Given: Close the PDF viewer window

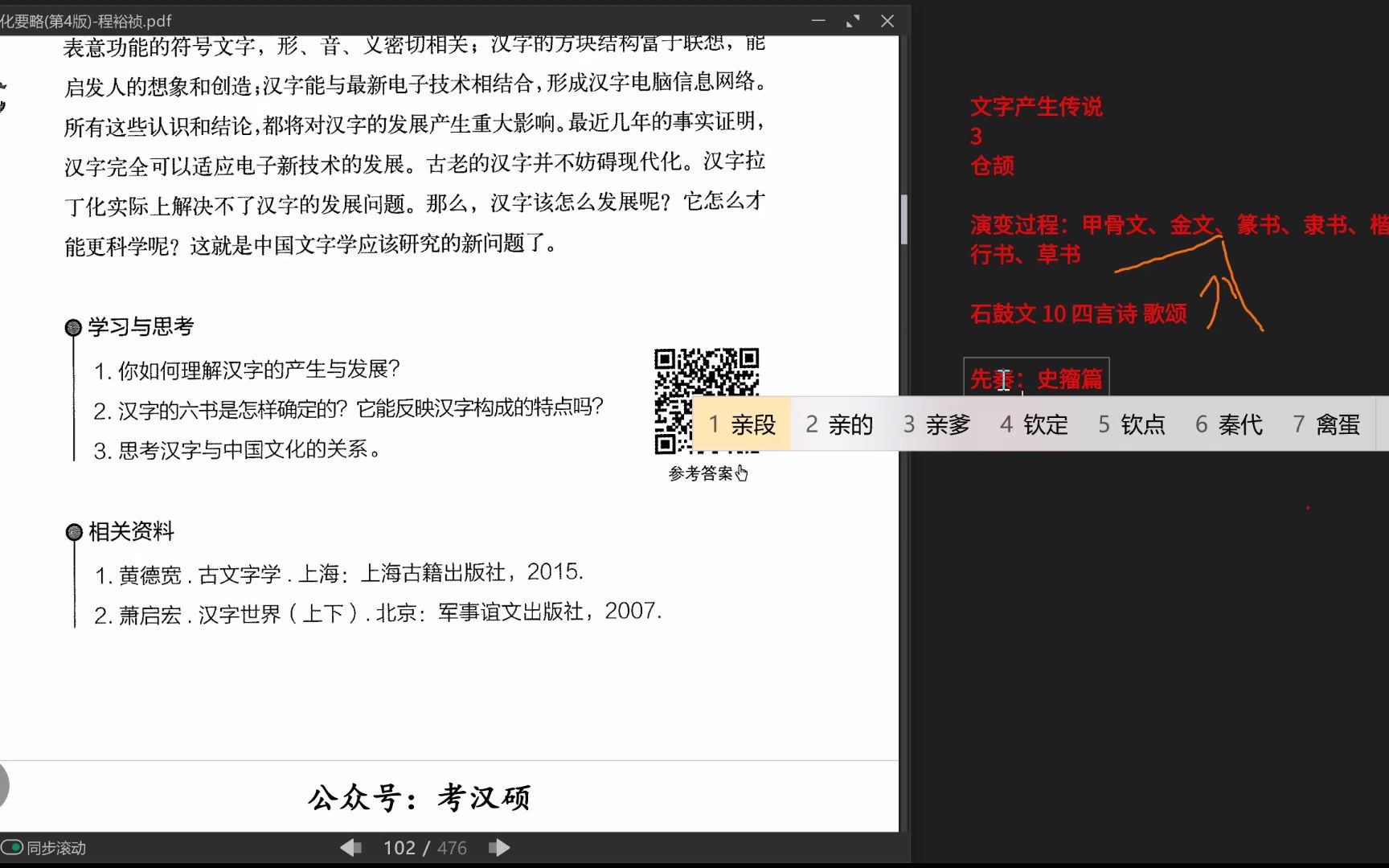Looking at the screenshot, I should click(887, 21).
